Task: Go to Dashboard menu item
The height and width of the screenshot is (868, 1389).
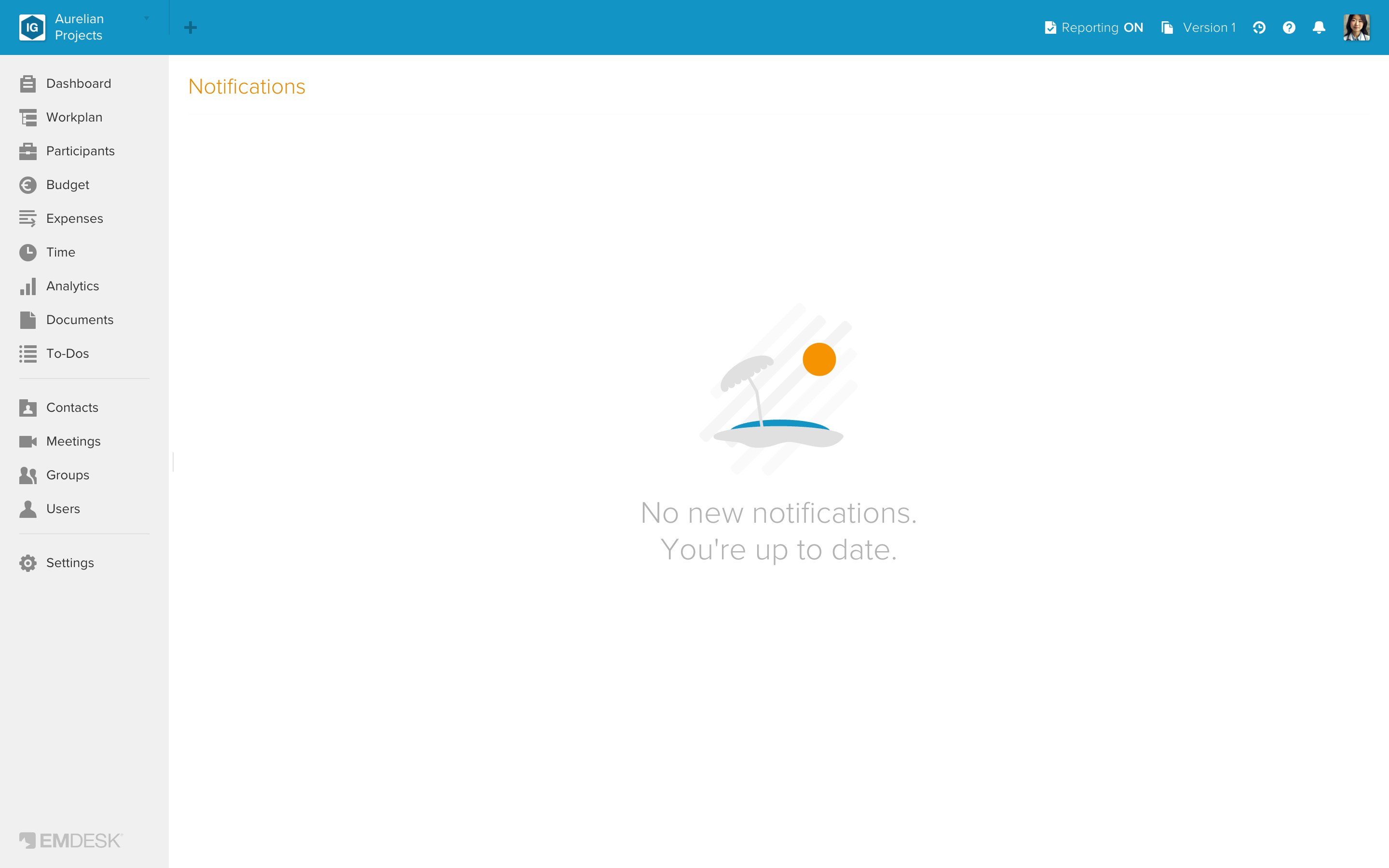Action: pyautogui.click(x=79, y=84)
